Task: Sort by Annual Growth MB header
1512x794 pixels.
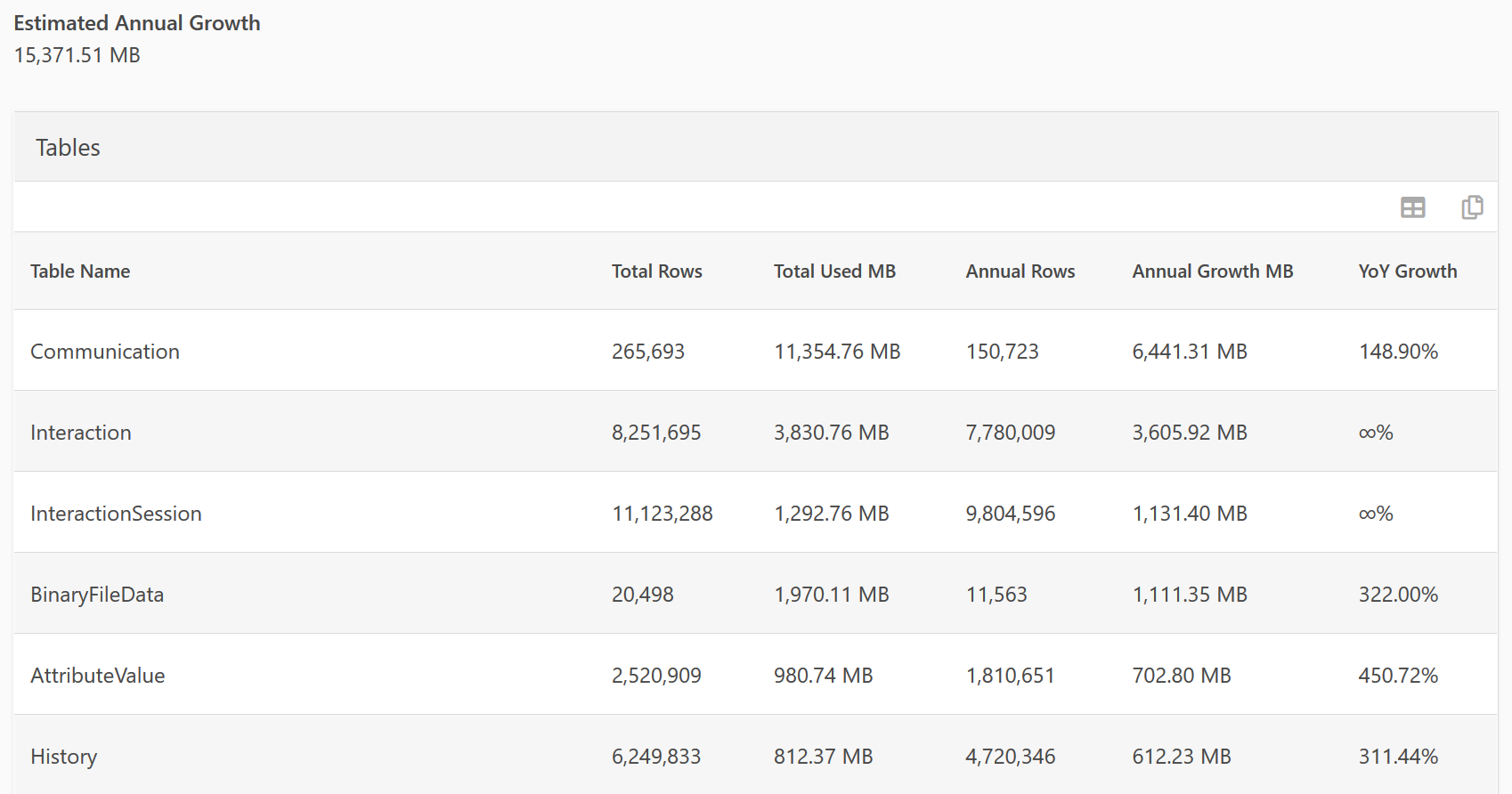Action: (1212, 271)
